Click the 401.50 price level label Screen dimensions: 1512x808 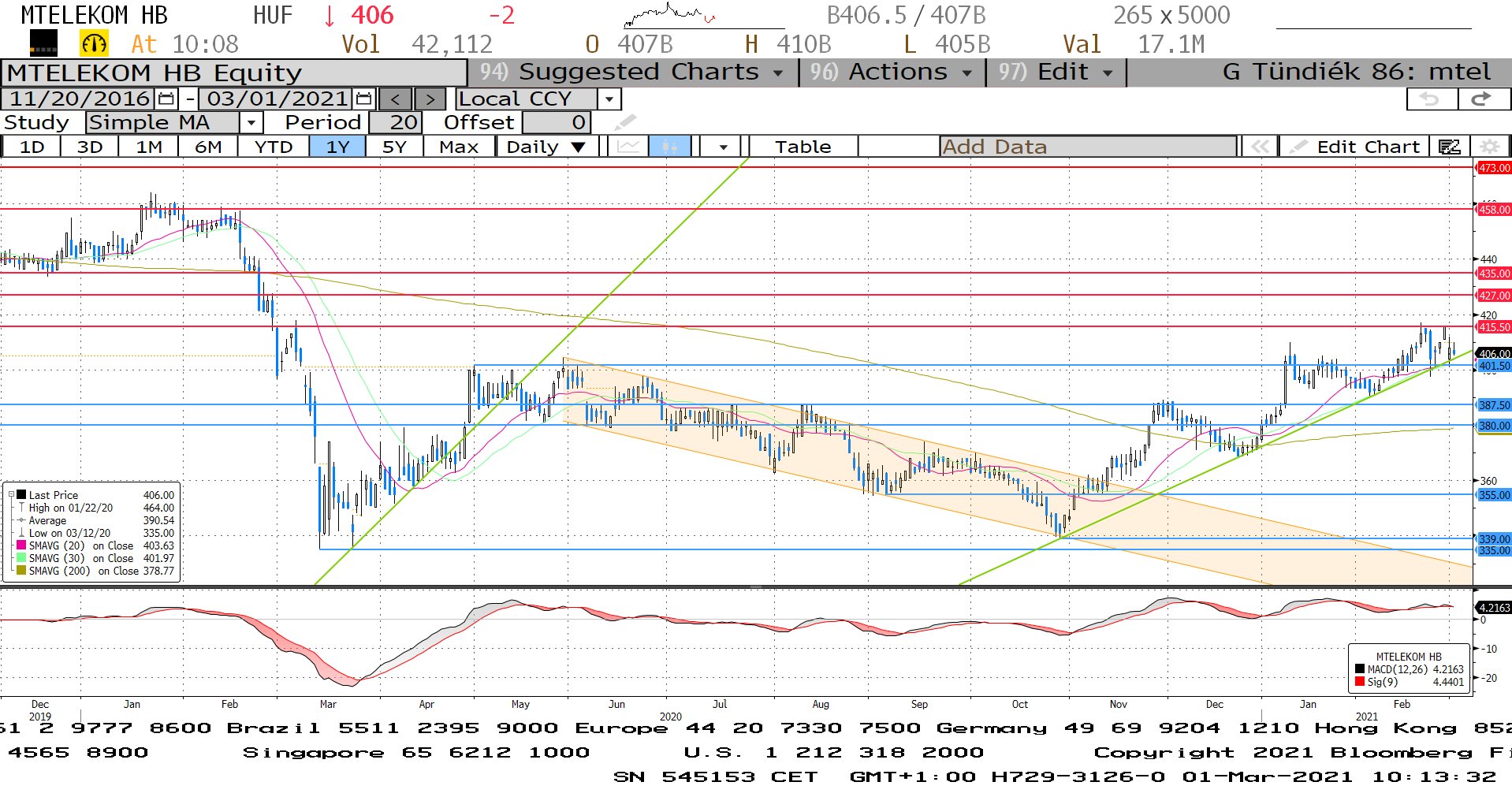coord(1493,366)
